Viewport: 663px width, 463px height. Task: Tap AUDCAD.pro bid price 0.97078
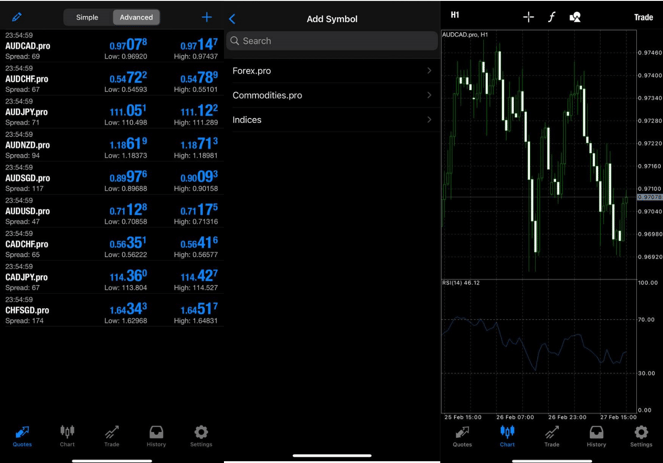[x=128, y=44]
